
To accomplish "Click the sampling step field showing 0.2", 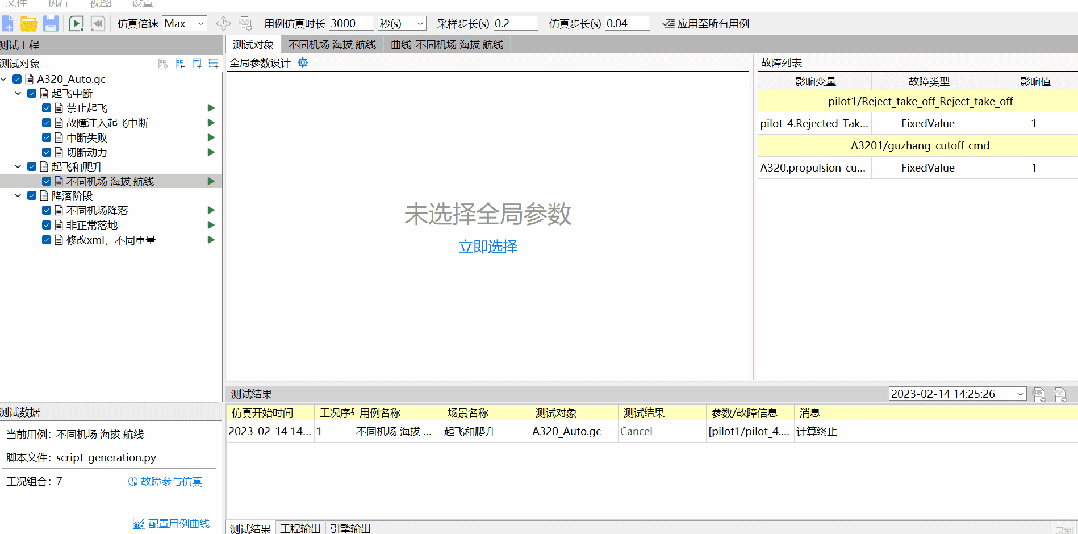I will coord(516,23).
